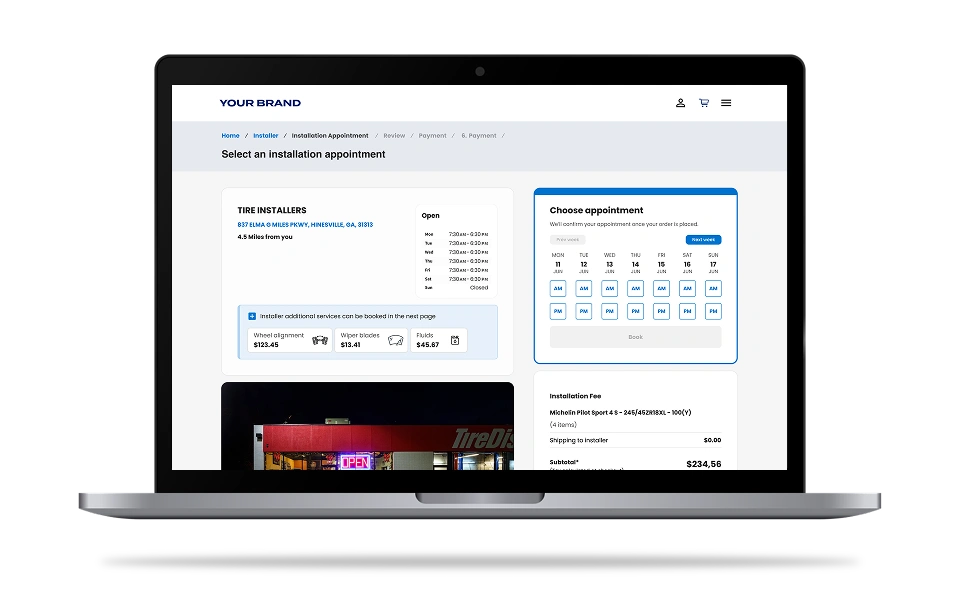This screenshot has width=960, height=607.
Task: Click the blue plus info icon
Action: coord(252,316)
